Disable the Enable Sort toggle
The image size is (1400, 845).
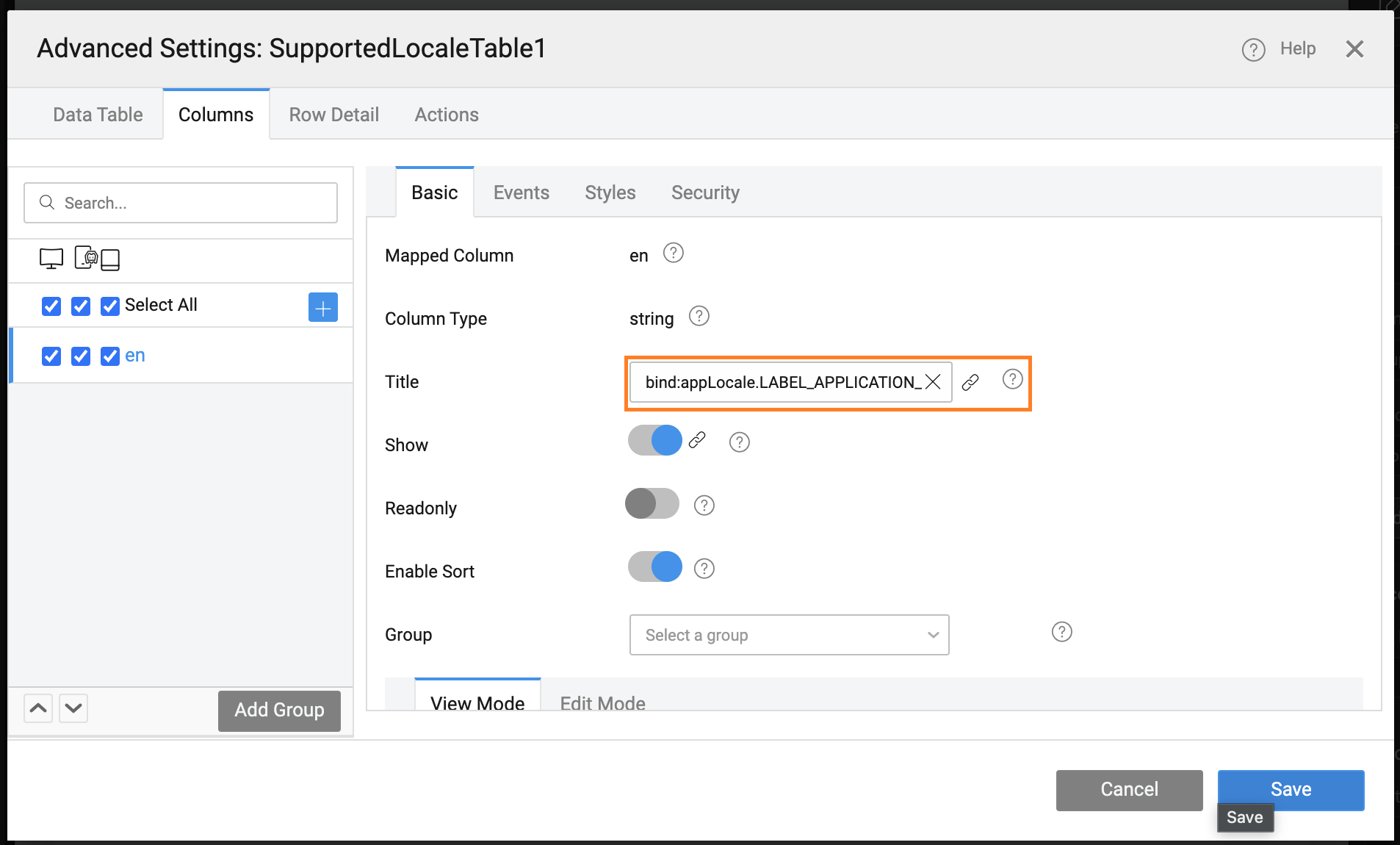(x=654, y=567)
